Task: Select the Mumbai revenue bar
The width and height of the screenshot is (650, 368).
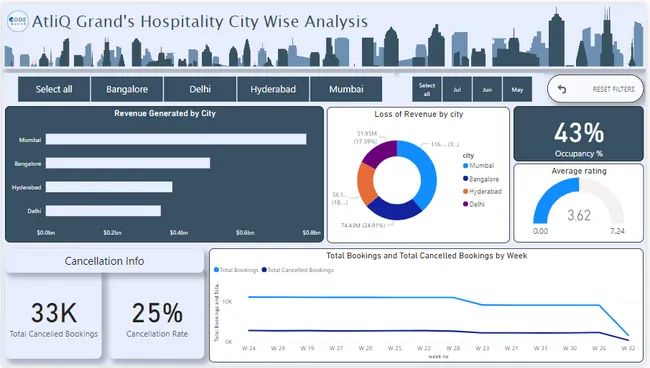Action: coord(176,139)
